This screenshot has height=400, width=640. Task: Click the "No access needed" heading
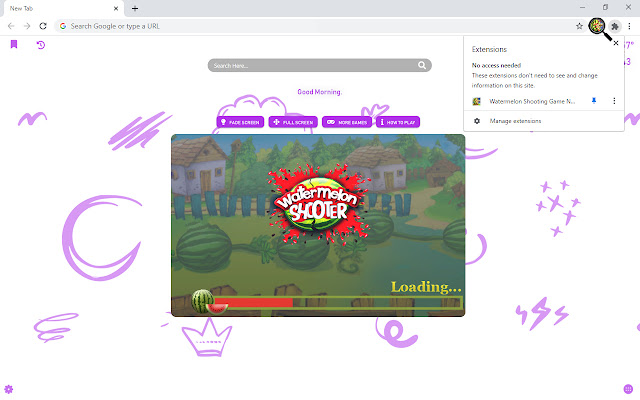point(496,65)
